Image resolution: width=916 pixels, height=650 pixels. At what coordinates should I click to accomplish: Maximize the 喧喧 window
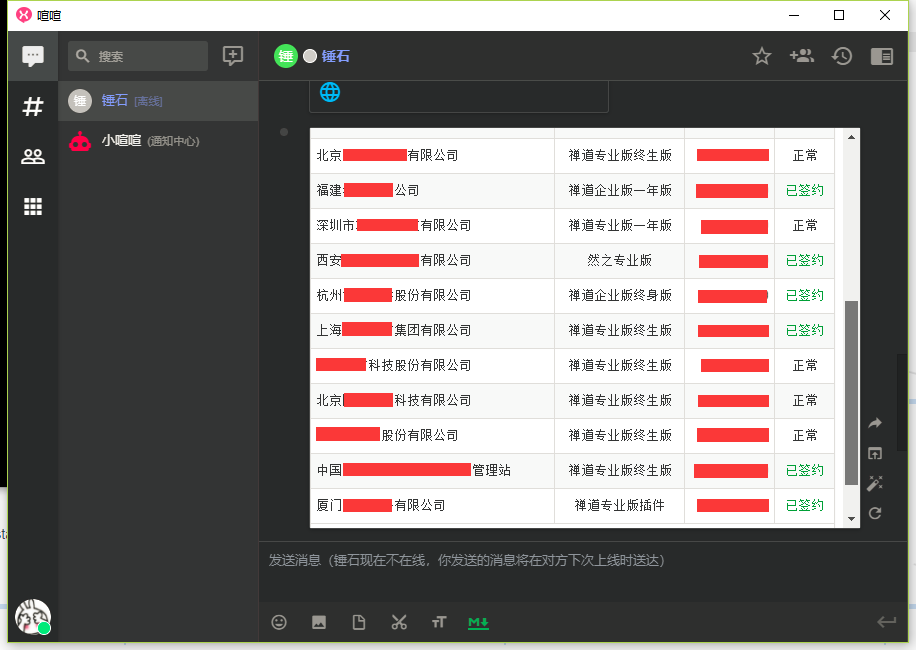(839, 15)
